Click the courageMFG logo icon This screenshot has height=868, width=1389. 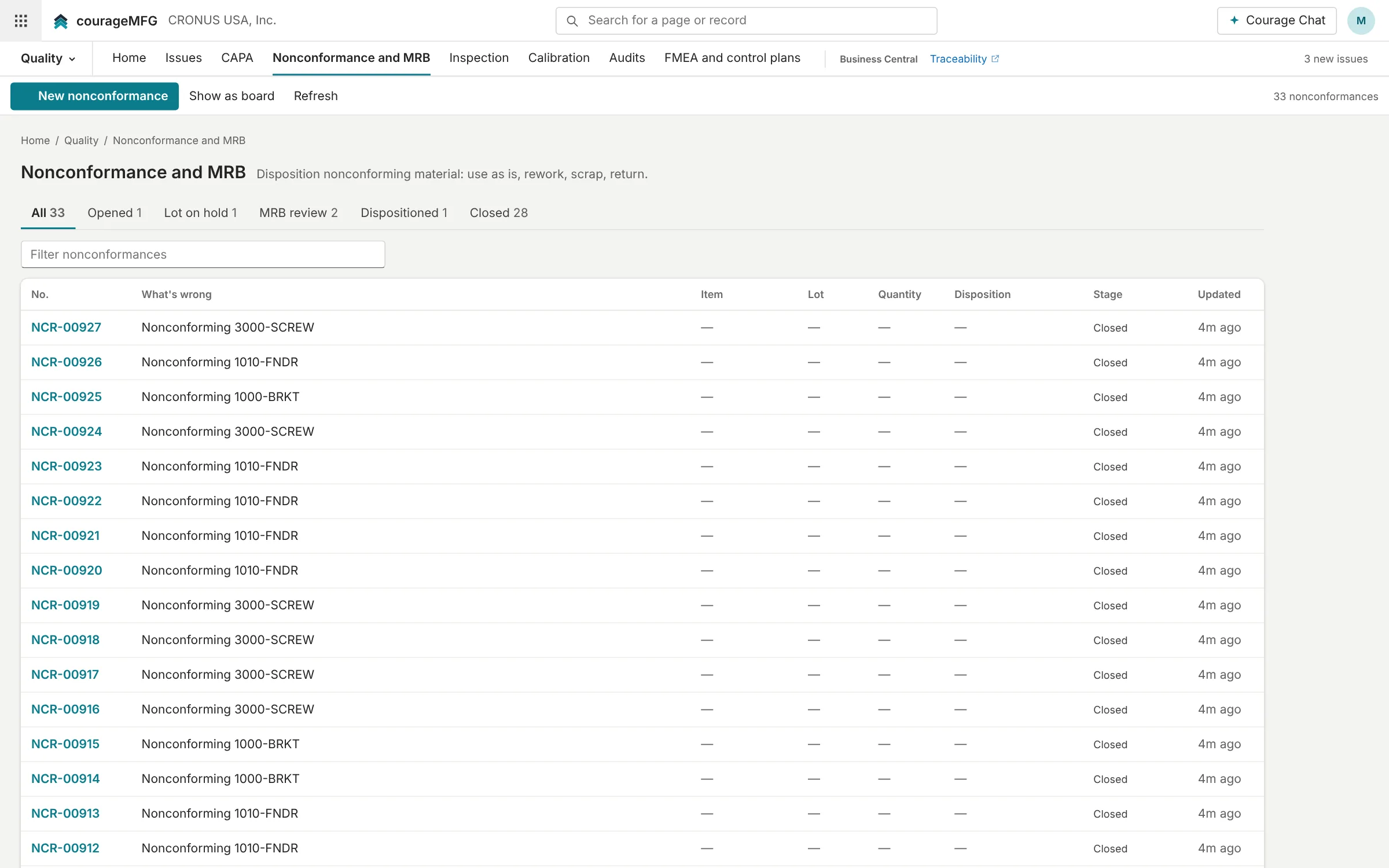(61, 21)
